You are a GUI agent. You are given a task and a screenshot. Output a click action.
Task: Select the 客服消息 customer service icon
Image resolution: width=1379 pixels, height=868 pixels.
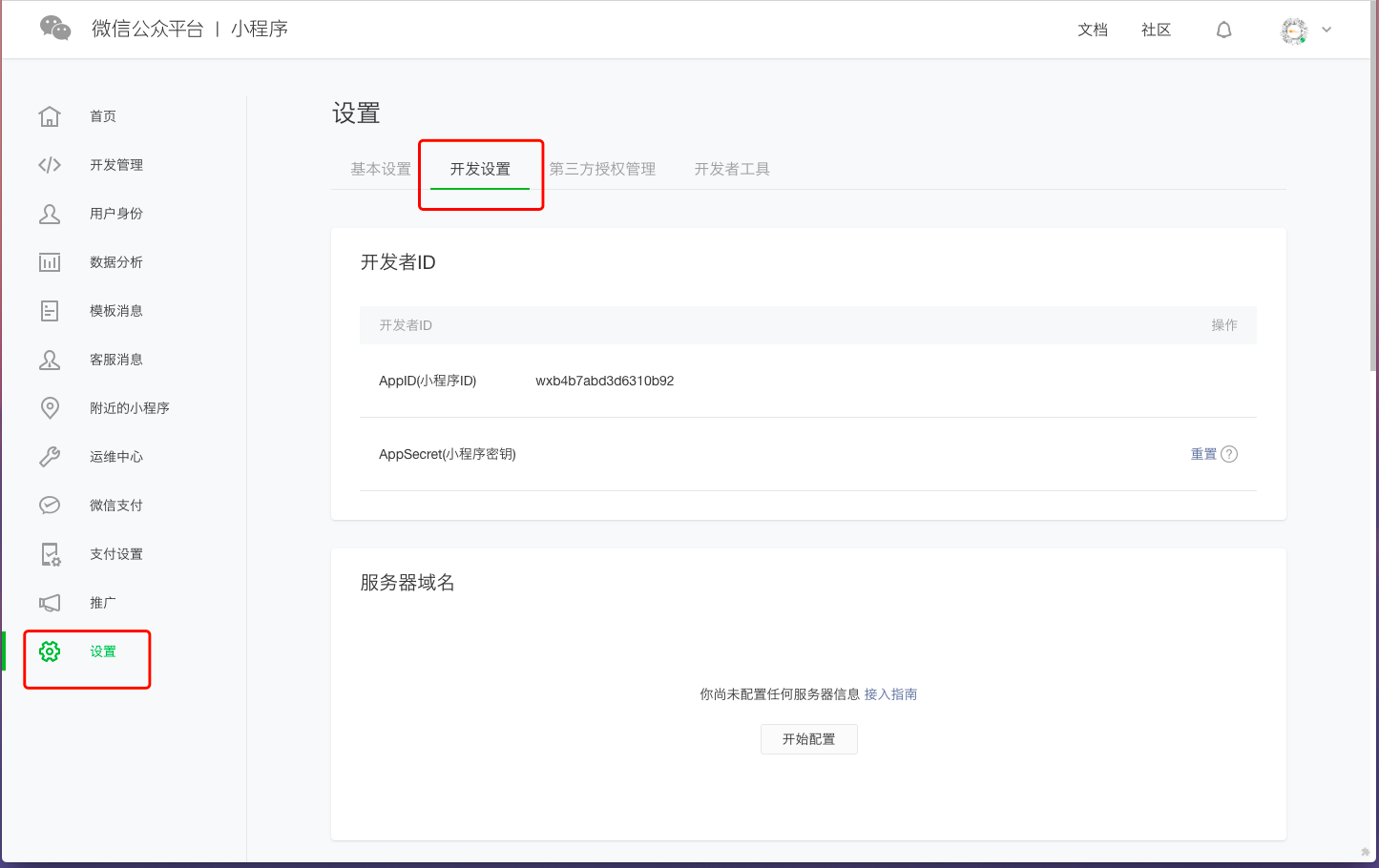(50, 359)
